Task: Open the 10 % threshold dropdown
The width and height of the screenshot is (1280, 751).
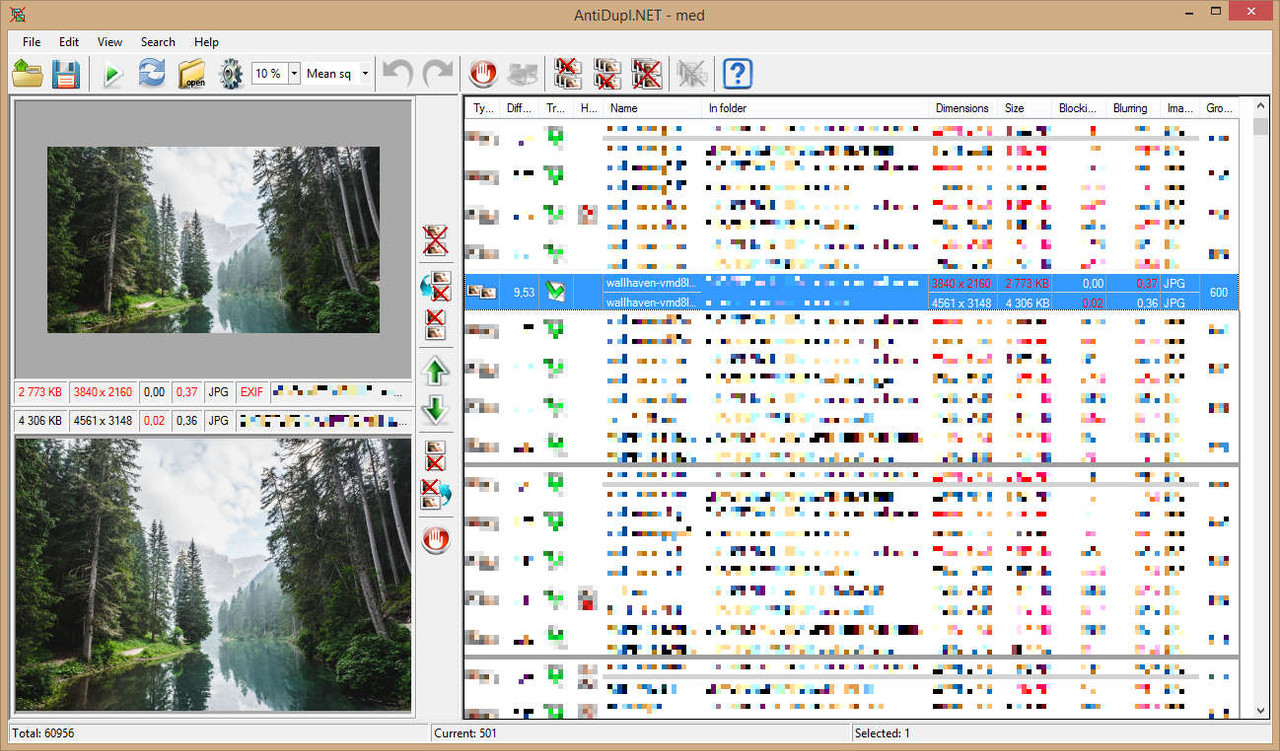Action: coord(294,73)
